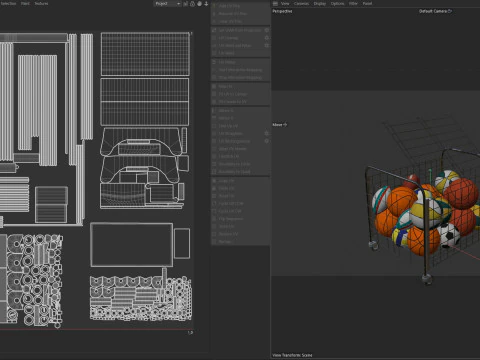Open the UV Straighten options gear

pyautogui.click(x=267, y=133)
